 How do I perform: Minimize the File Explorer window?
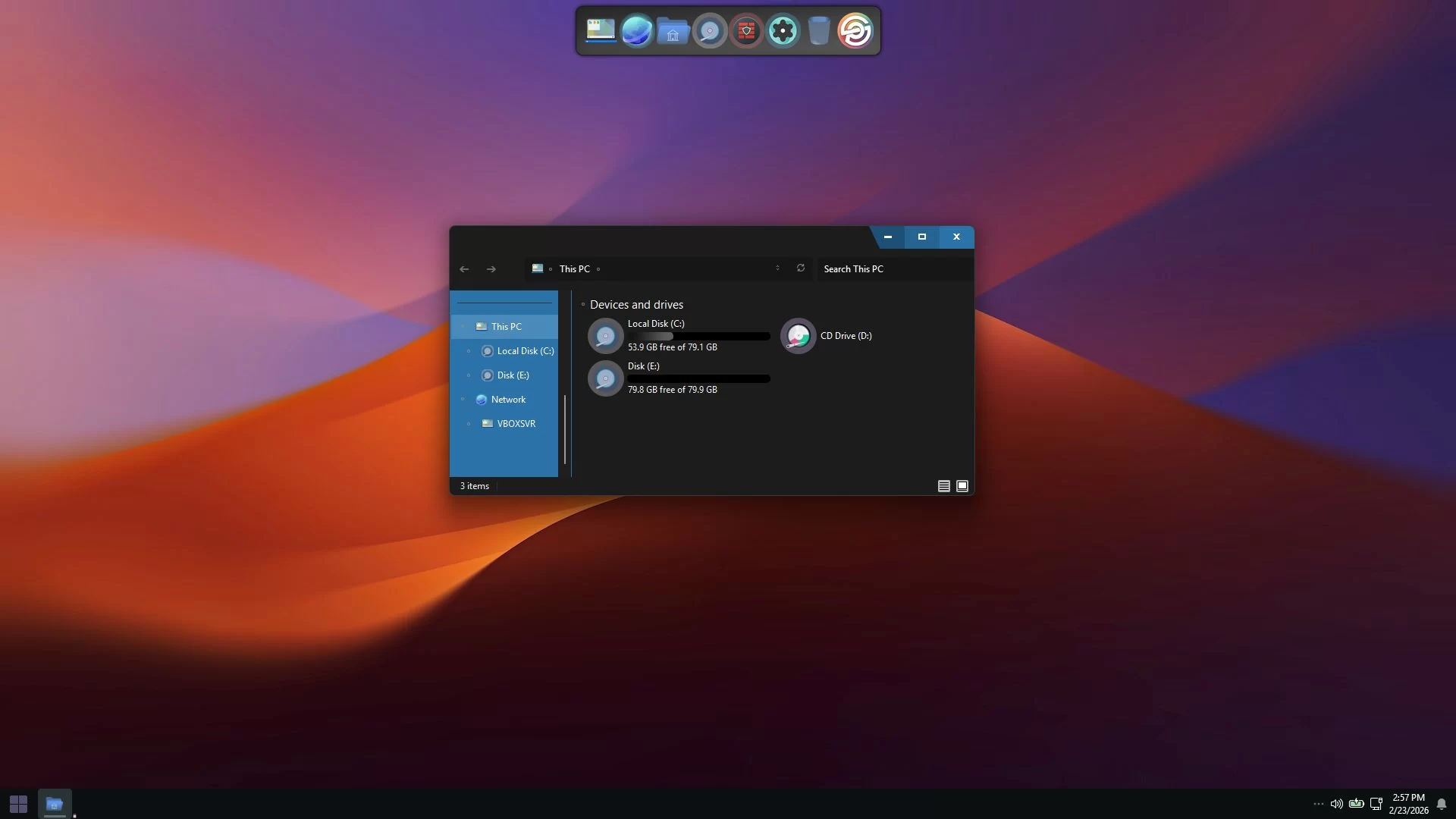coord(887,237)
